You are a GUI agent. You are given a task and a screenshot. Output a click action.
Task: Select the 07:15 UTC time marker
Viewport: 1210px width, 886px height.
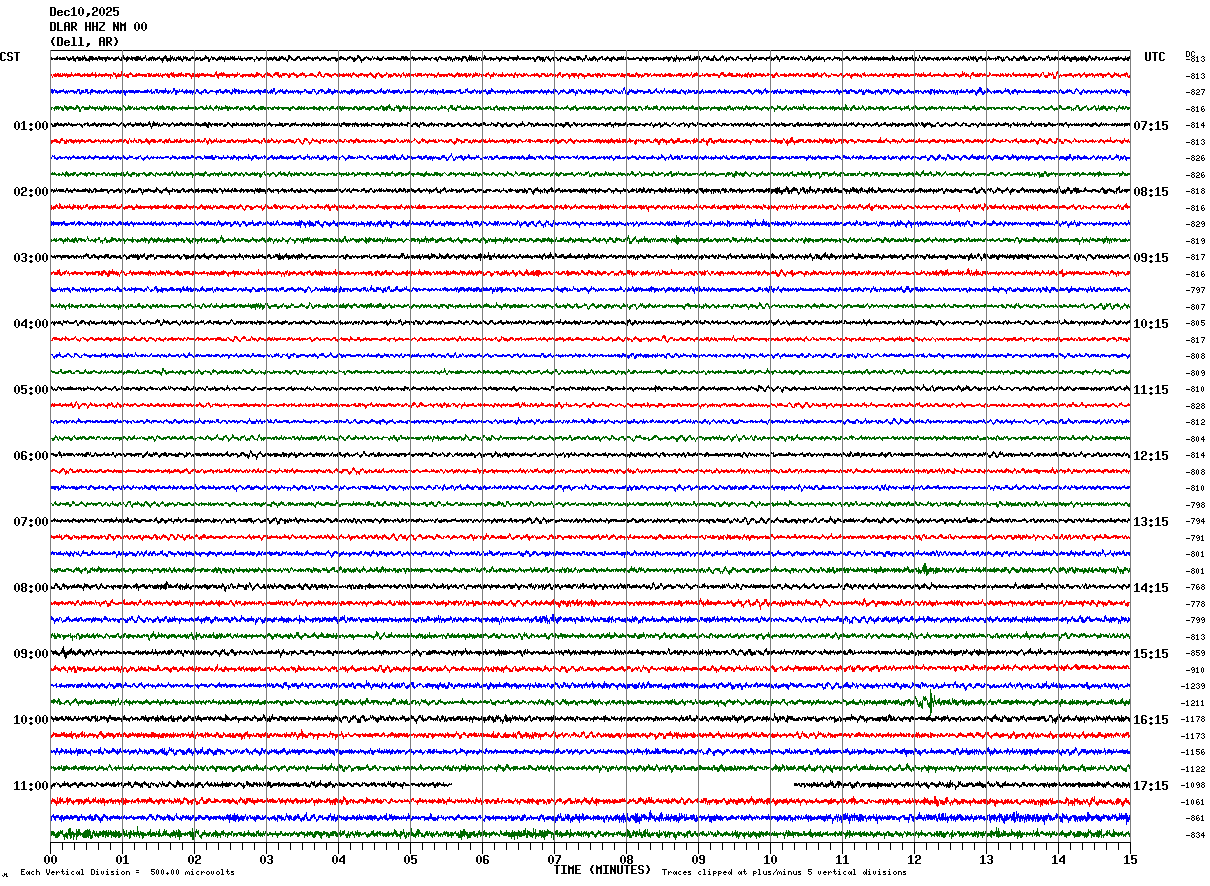[x=1151, y=126]
